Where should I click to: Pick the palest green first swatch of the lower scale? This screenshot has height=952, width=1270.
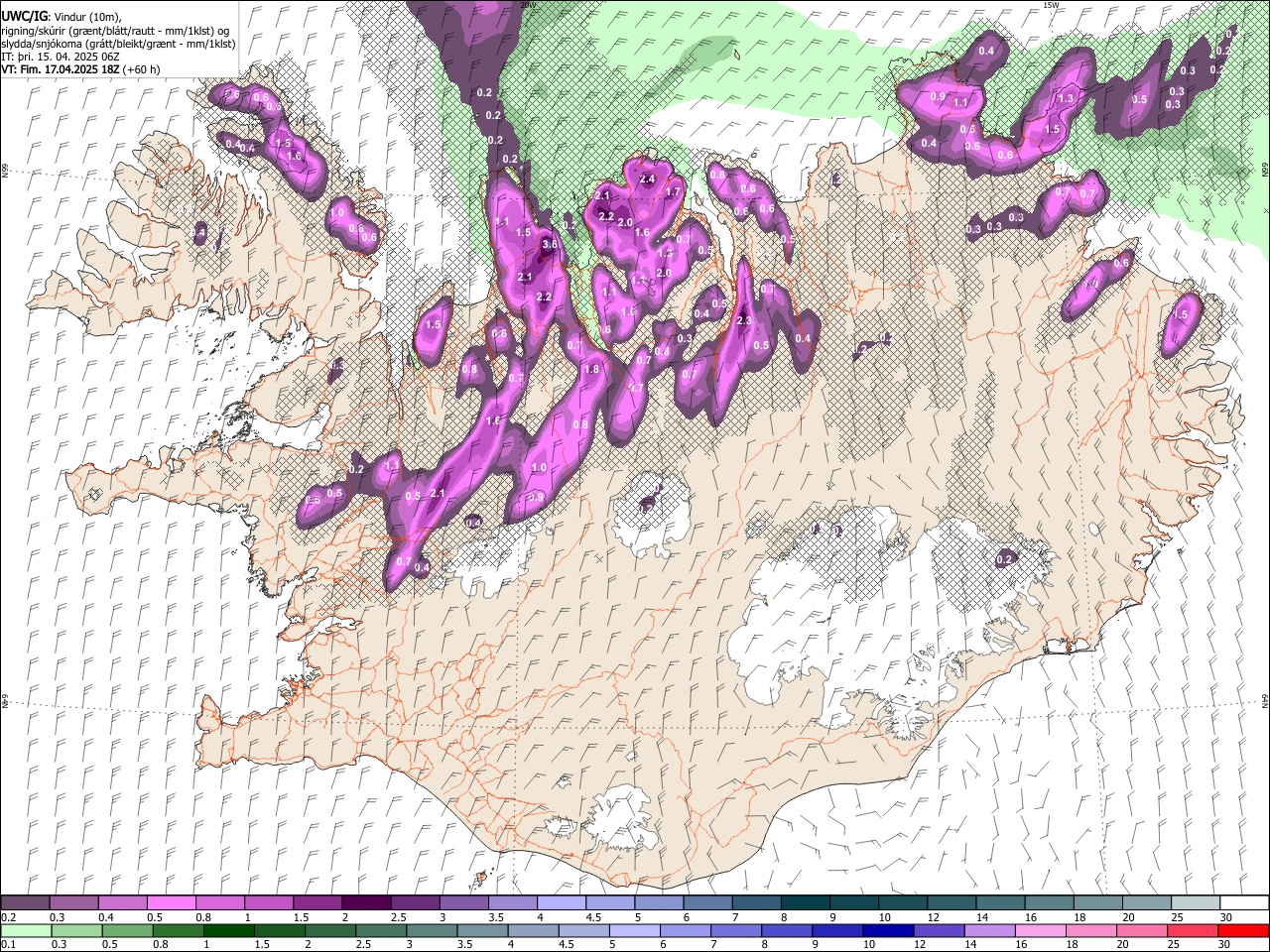[x=25, y=931]
